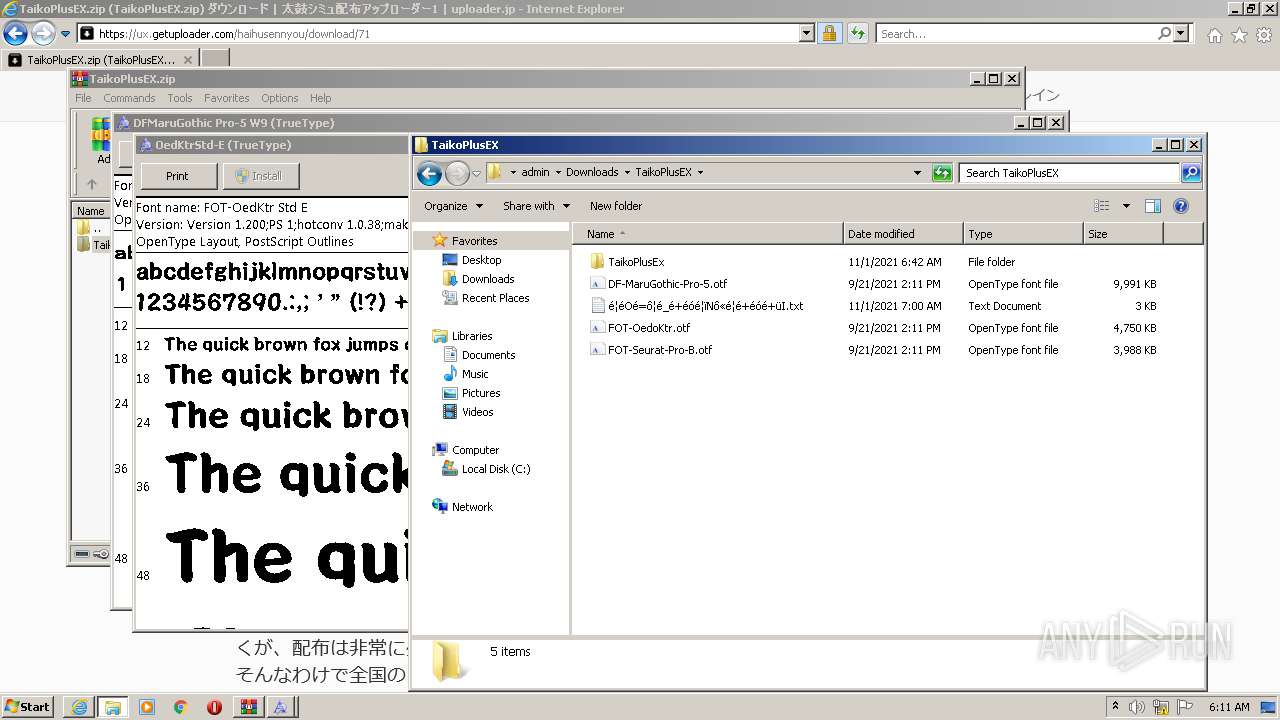
Task: Select the TaikoPlusEX.zip browser tab
Action: [101, 60]
